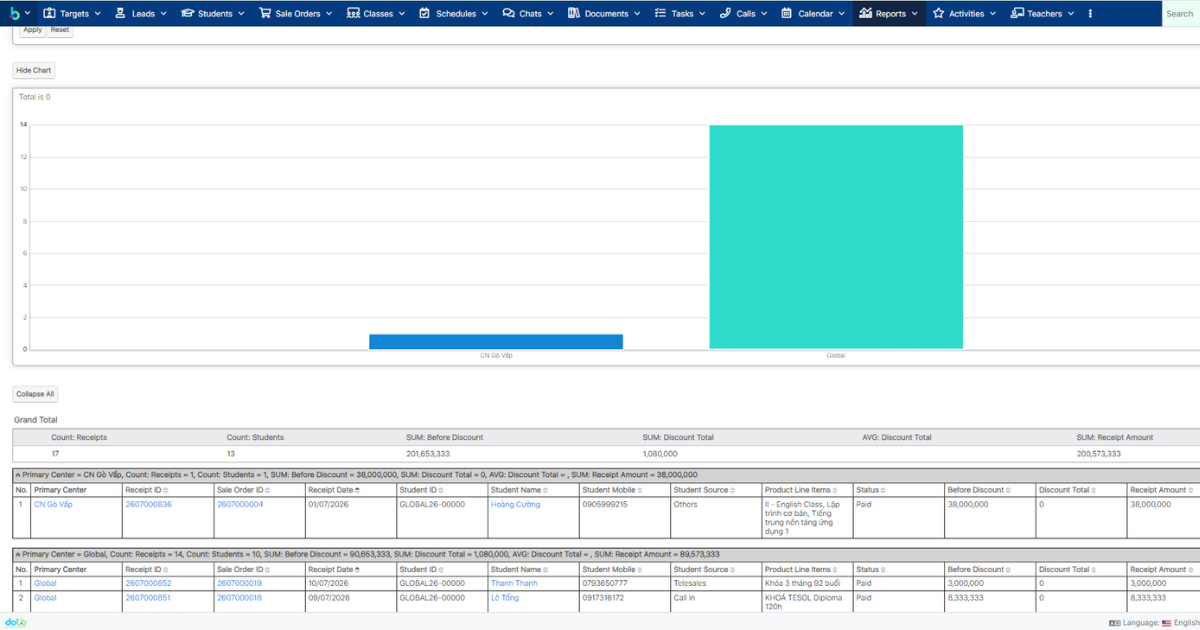Collapse the Primary Center Global group

(17, 554)
